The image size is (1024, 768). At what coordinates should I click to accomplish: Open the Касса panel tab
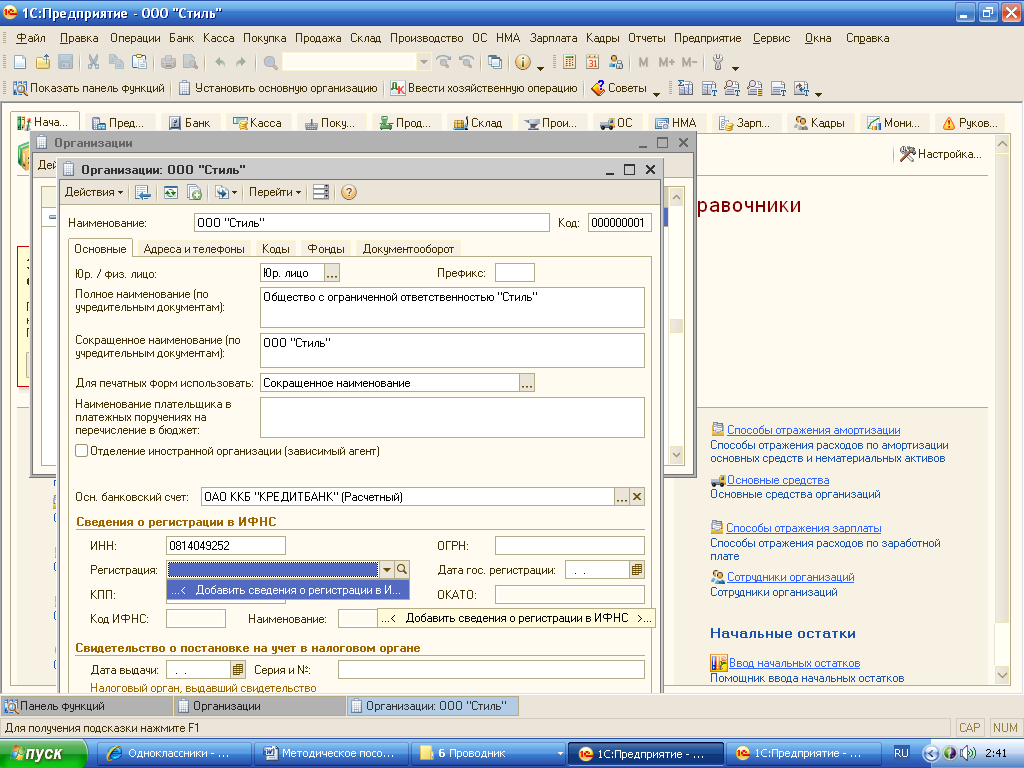pos(257,123)
